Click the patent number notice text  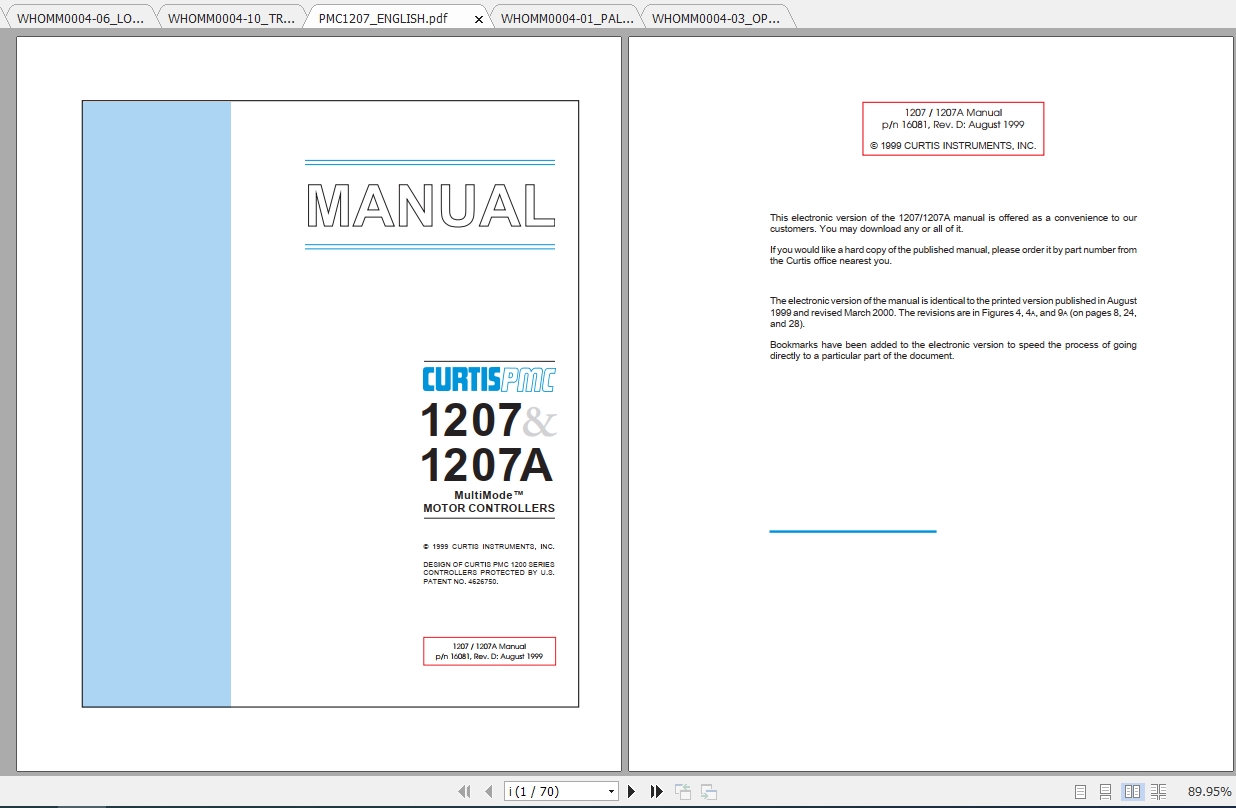tap(489, 573)
